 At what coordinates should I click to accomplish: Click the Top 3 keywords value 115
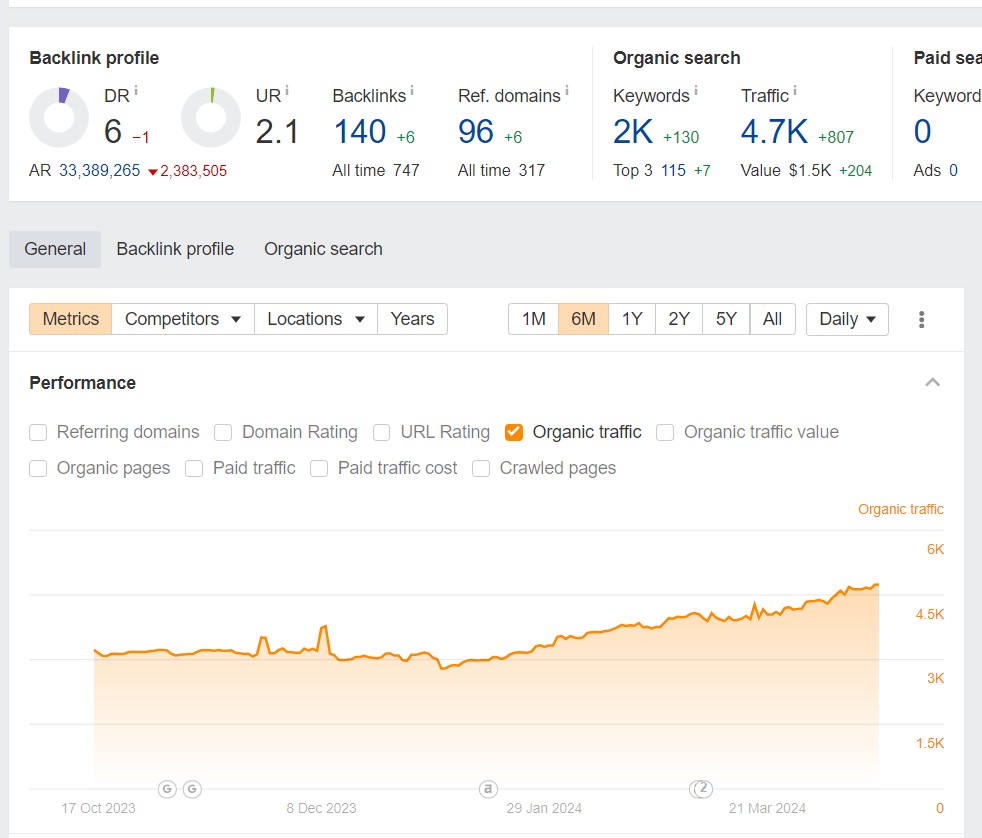pos(673,170)
